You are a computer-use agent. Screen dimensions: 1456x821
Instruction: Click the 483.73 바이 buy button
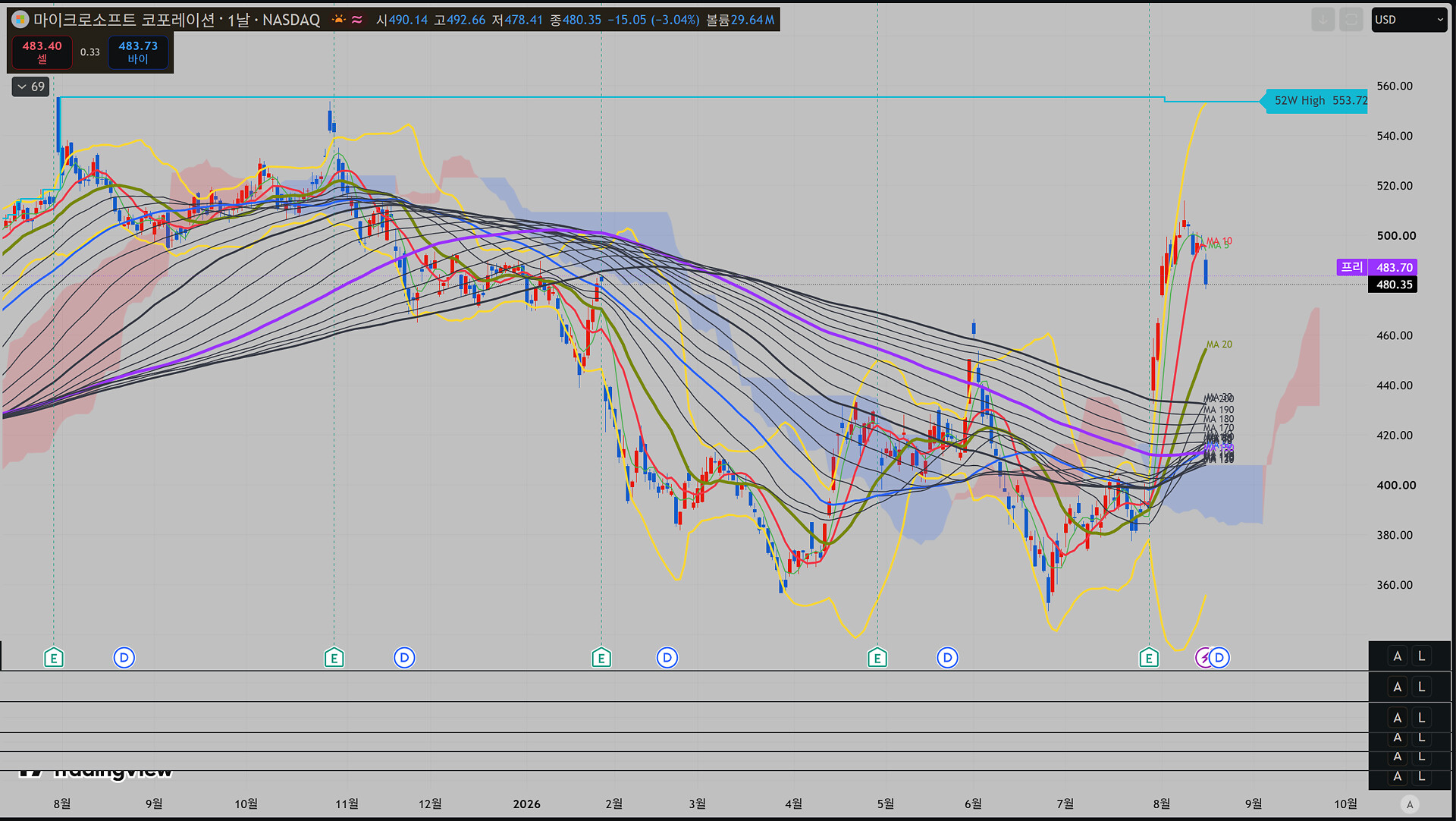138,52
